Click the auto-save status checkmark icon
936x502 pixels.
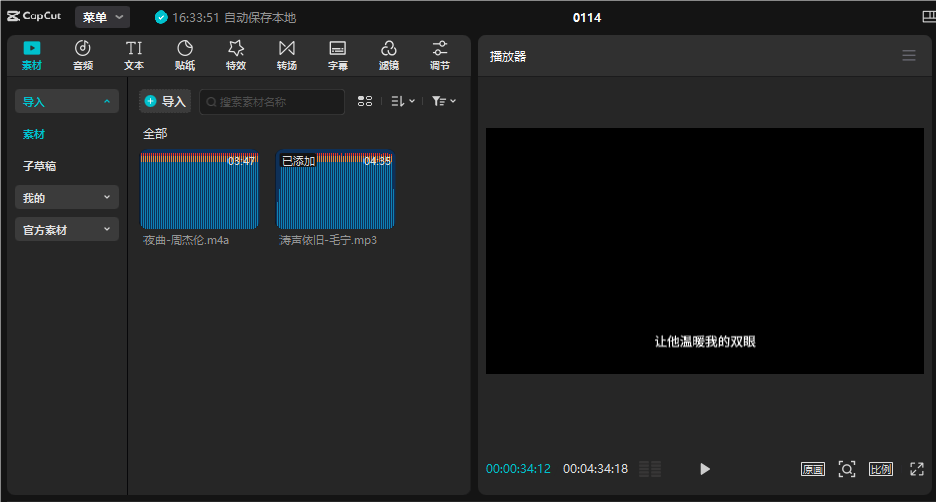[x=161, y=17]
